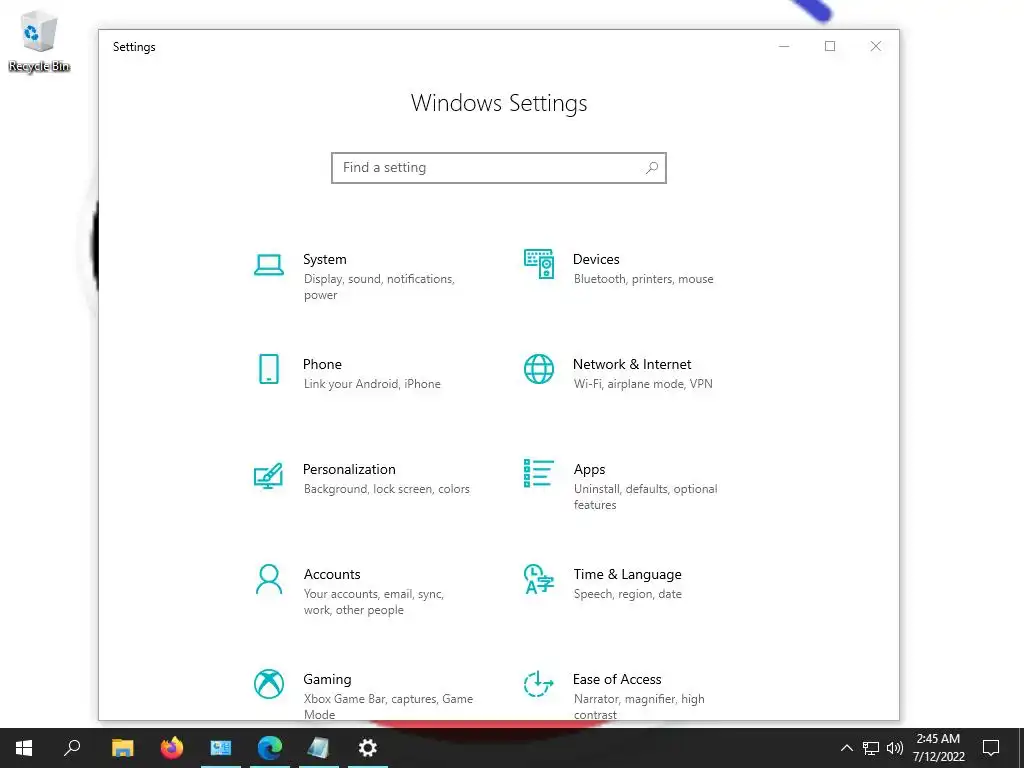Open the Devices keyboard and speaker icon
Image resolution: width=1024 pixels, height=768 pixels.
pos(539,264)
